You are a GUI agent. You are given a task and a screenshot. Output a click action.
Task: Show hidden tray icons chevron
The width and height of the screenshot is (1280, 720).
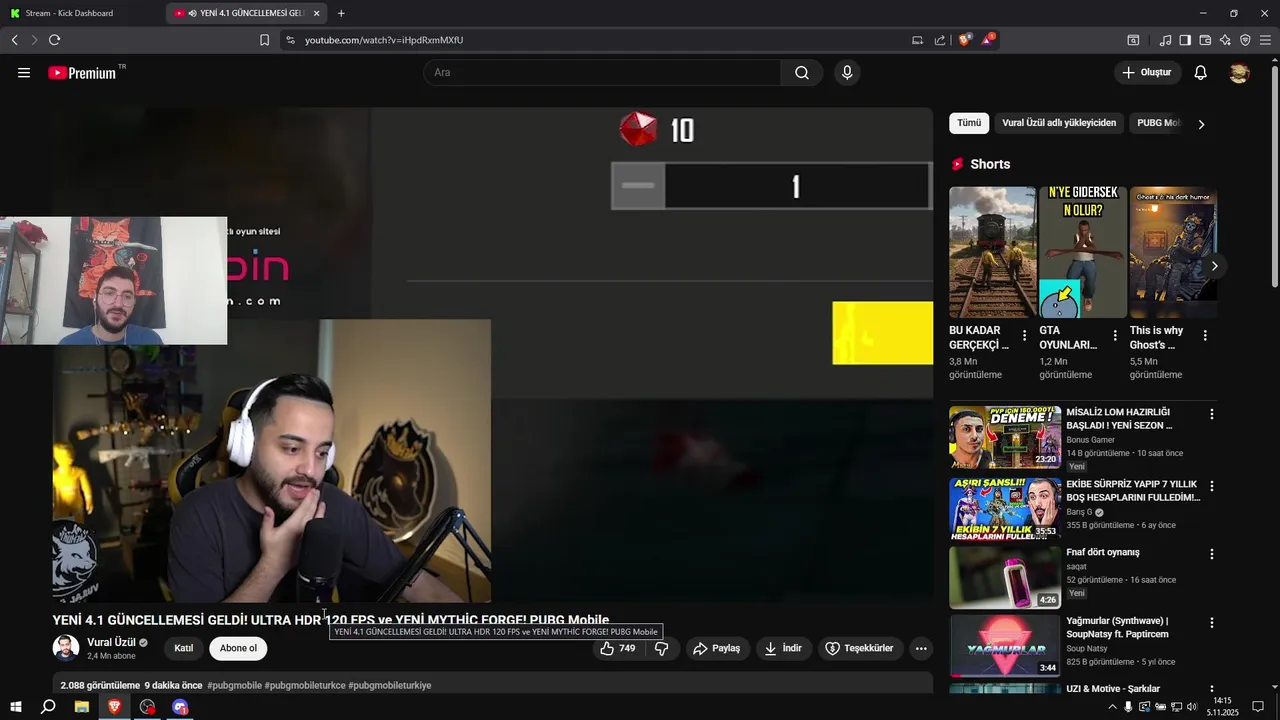pyautogui.click(x=1113, y=707)
